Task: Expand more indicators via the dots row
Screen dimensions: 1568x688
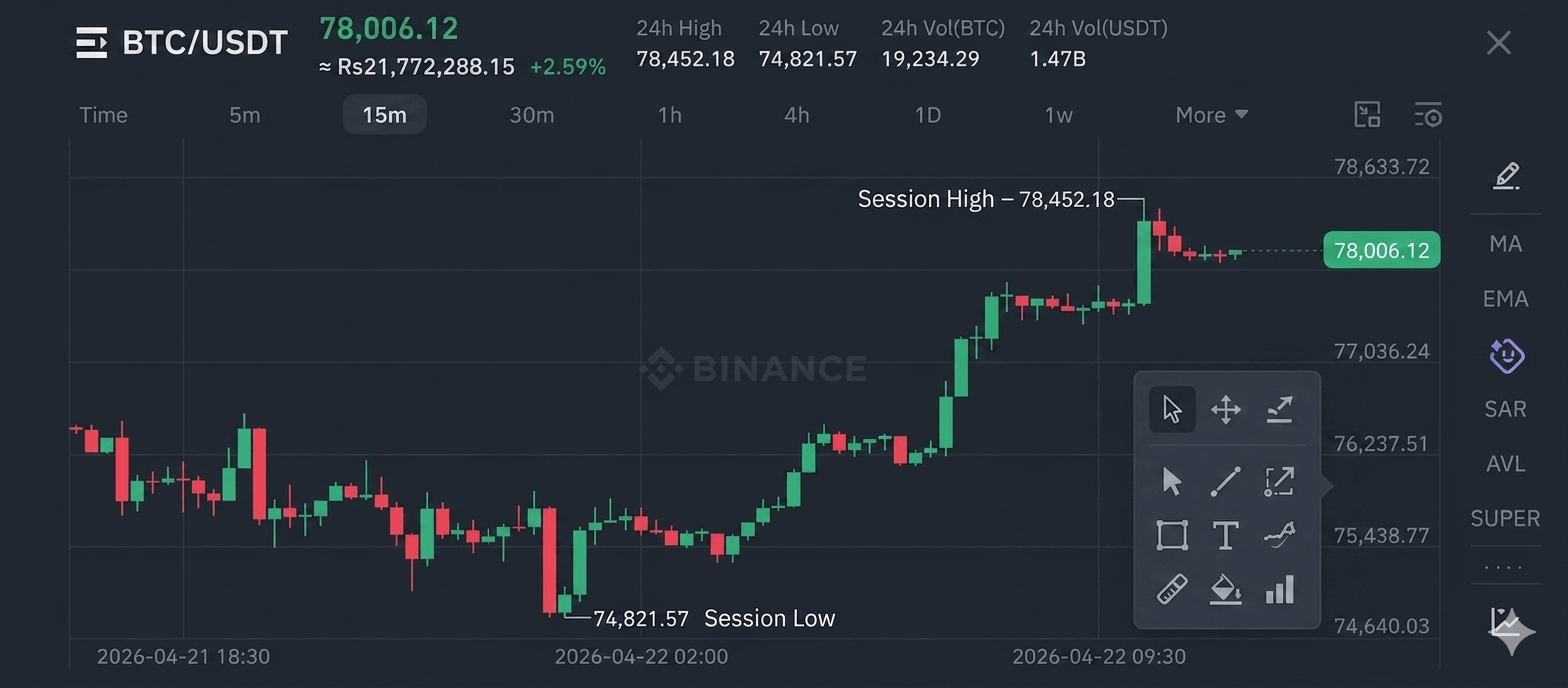Action: 1504,568
